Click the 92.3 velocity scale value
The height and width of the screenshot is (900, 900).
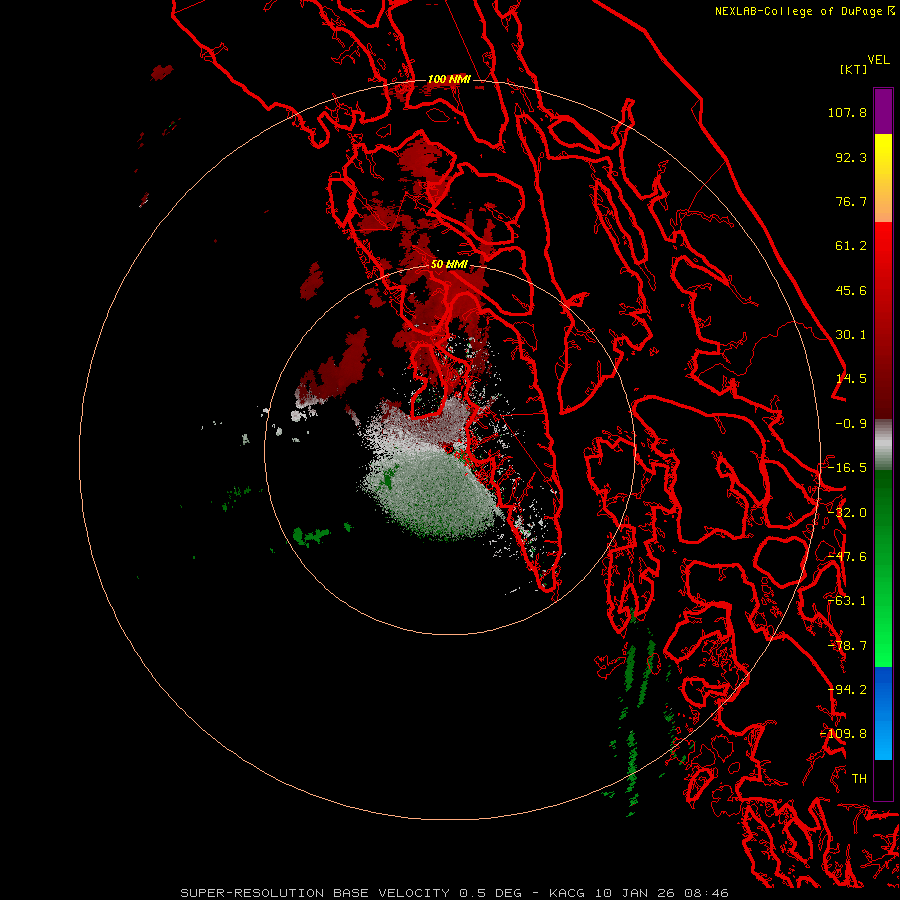point(851,157)
